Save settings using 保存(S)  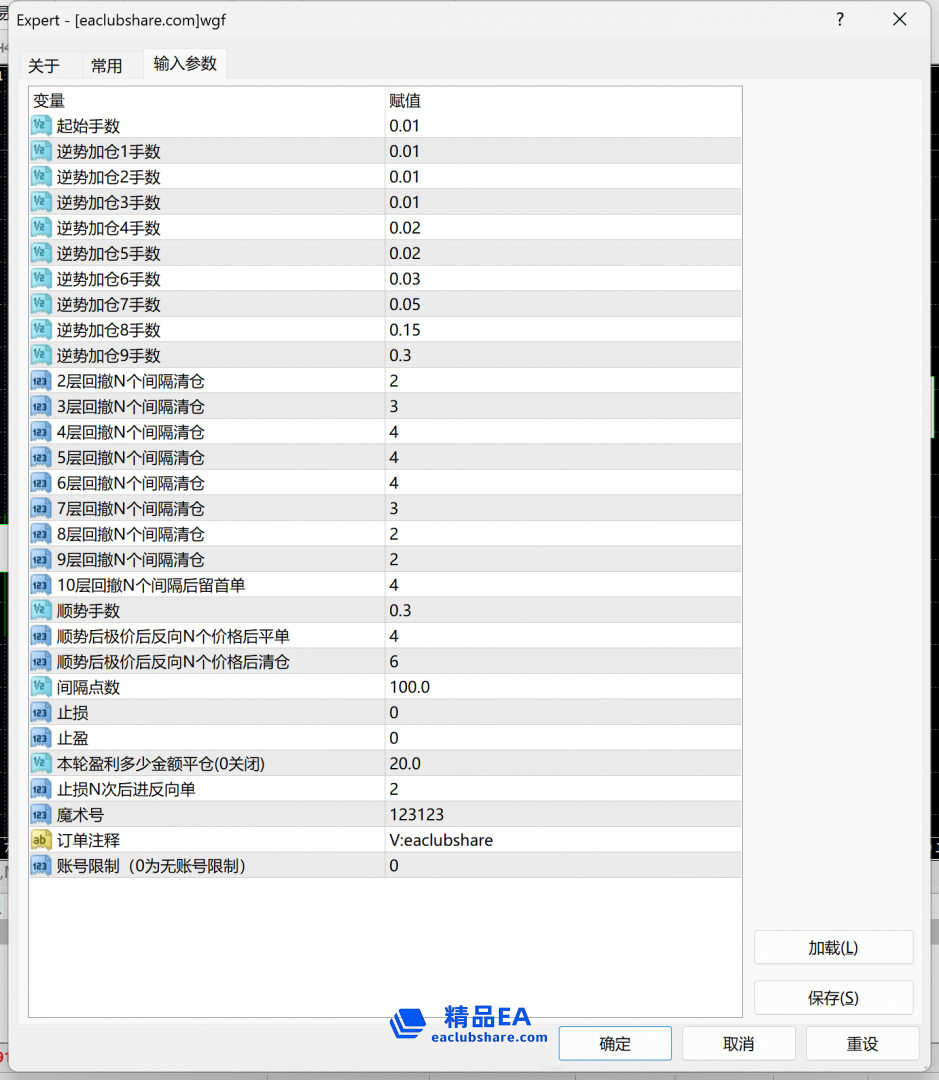pos(833,998)
